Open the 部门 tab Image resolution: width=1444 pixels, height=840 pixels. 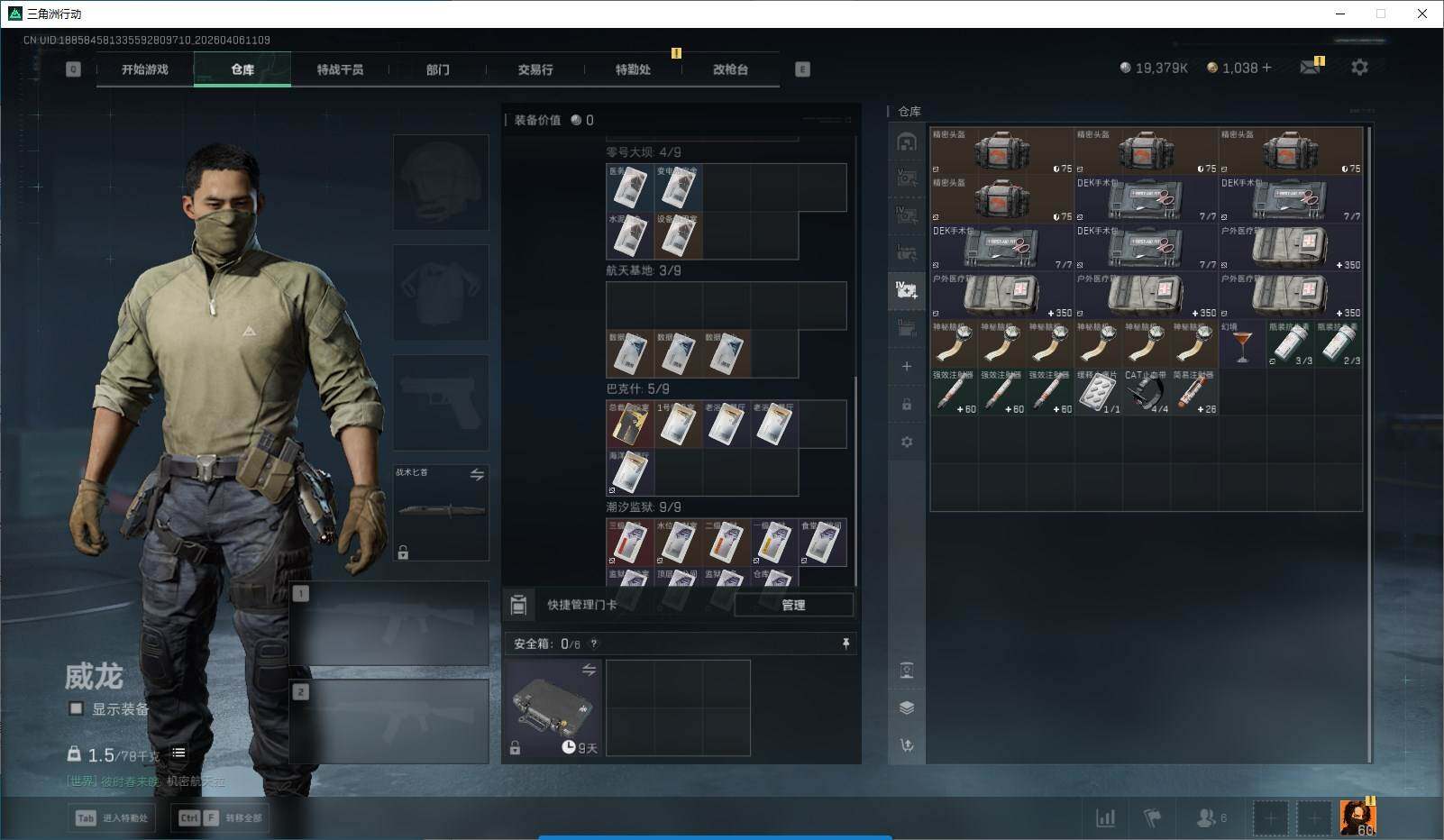tap(438, 69)
